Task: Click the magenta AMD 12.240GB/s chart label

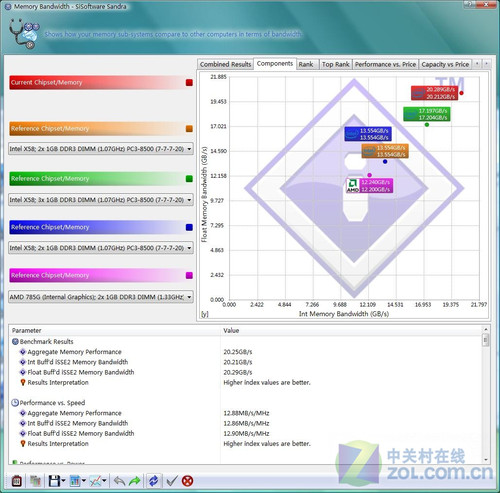Action: point(370,186)
